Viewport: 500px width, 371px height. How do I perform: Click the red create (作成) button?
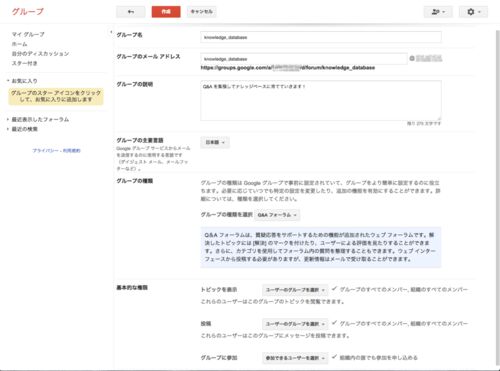[166, 12]
